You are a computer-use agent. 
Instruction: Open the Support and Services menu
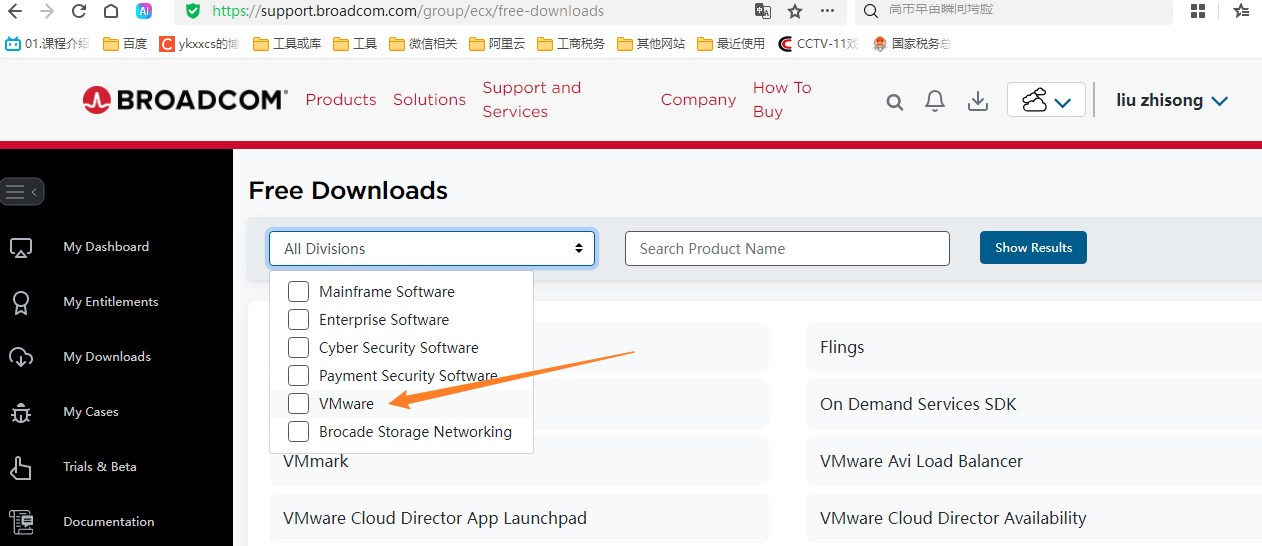point(531,100)
